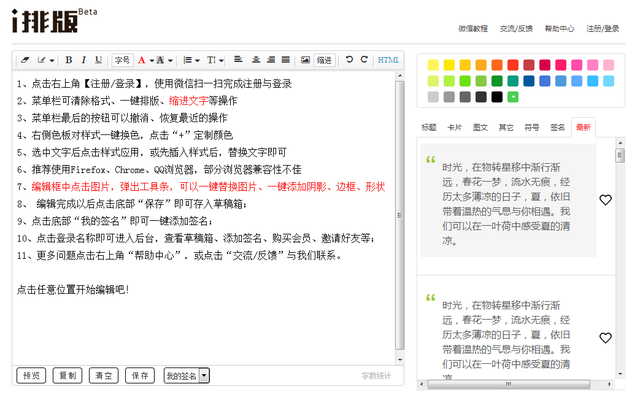Viewport: 640px width, 400px height.
Task: Toggle italic formatting
Action: 84,61
